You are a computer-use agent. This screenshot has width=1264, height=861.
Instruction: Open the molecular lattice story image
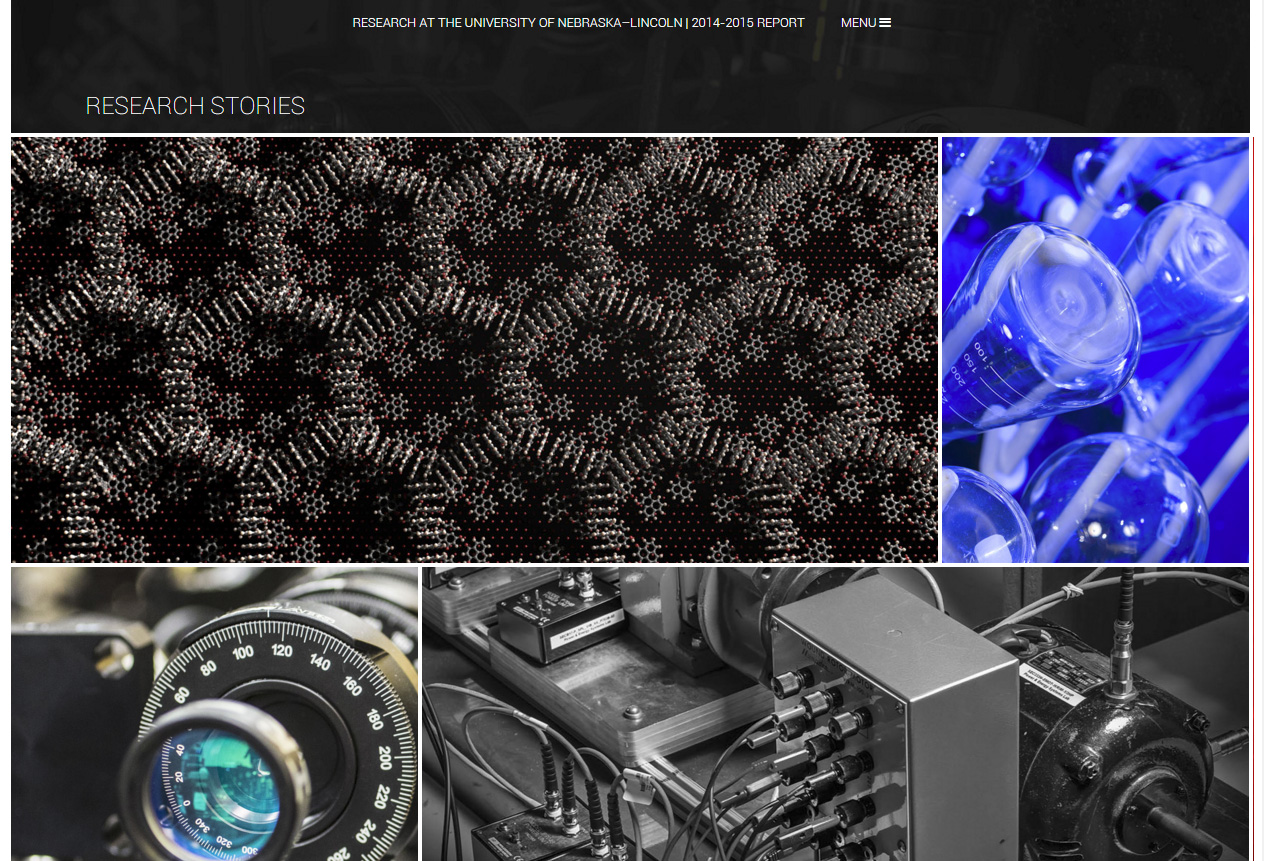tap(474, 350)
